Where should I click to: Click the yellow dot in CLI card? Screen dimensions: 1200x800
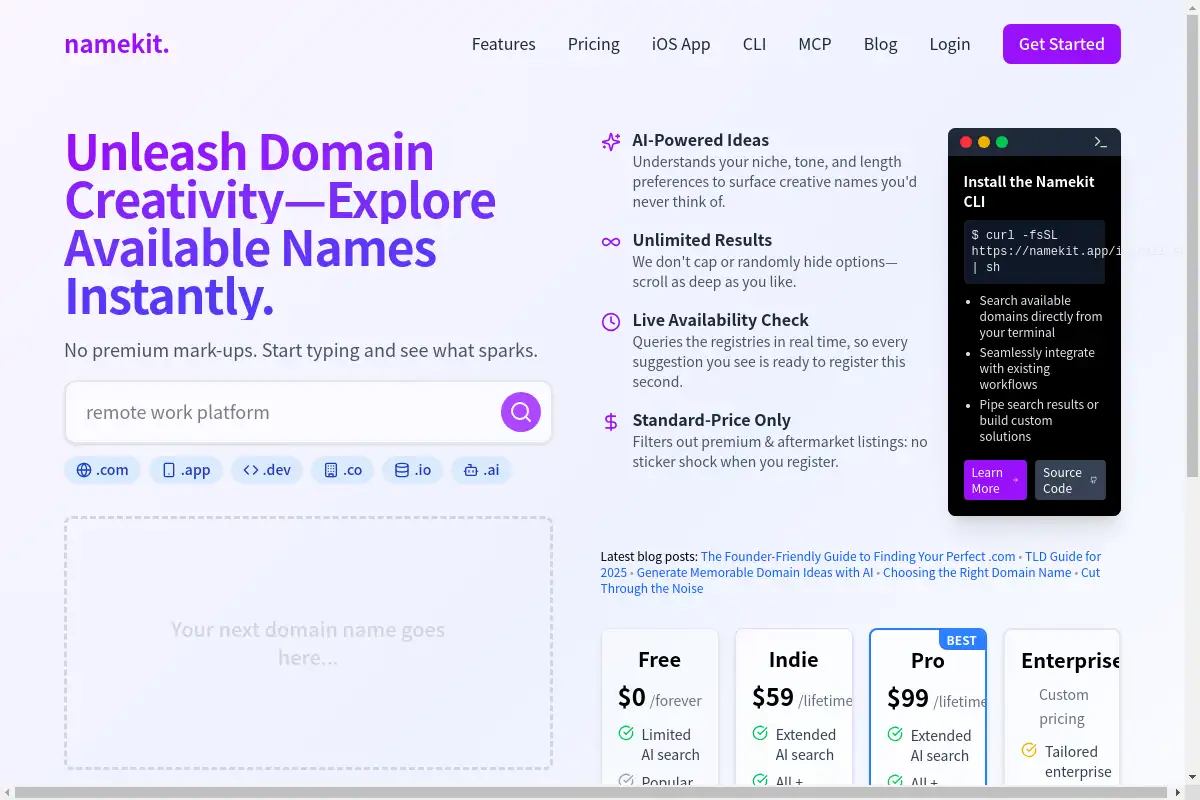984,142
